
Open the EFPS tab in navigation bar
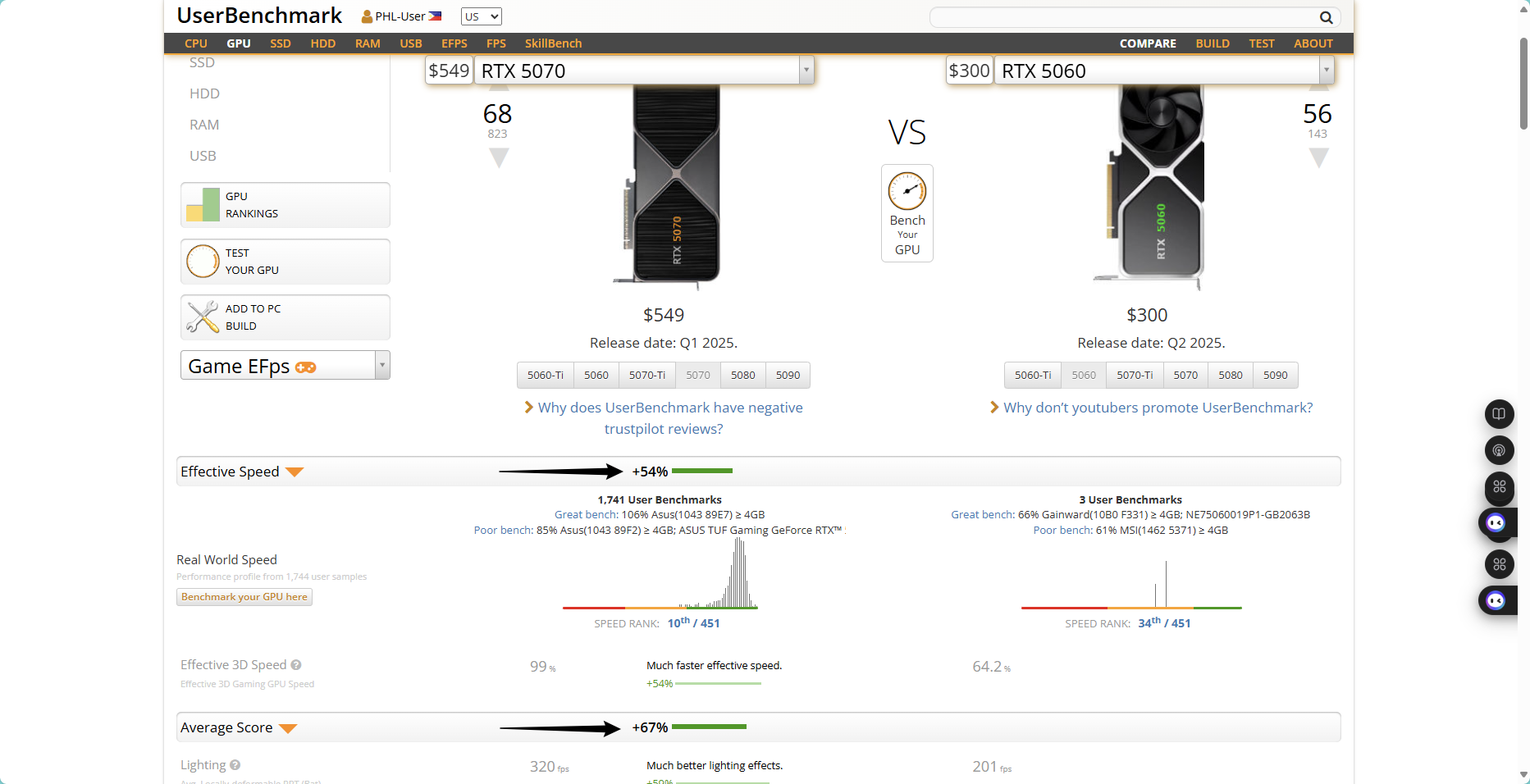point(454,43)
